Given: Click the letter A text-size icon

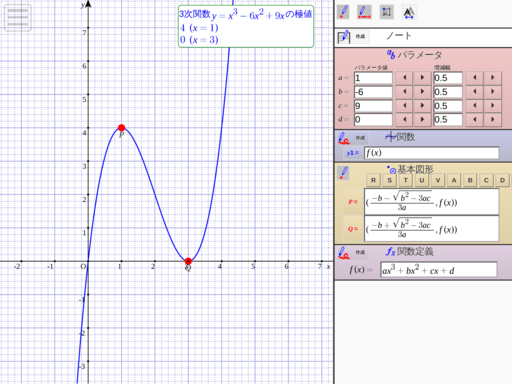Looking at the screenshot, I should coord(409,13).
